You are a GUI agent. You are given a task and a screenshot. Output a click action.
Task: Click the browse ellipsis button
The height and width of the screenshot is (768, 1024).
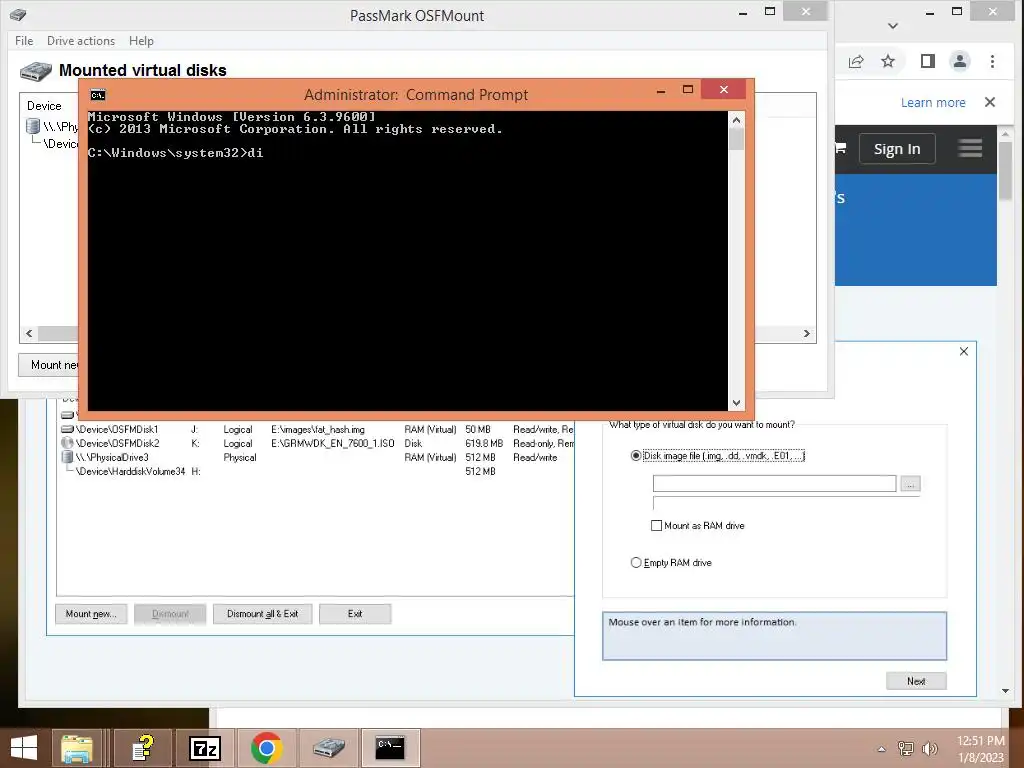(x=910, y=483)
